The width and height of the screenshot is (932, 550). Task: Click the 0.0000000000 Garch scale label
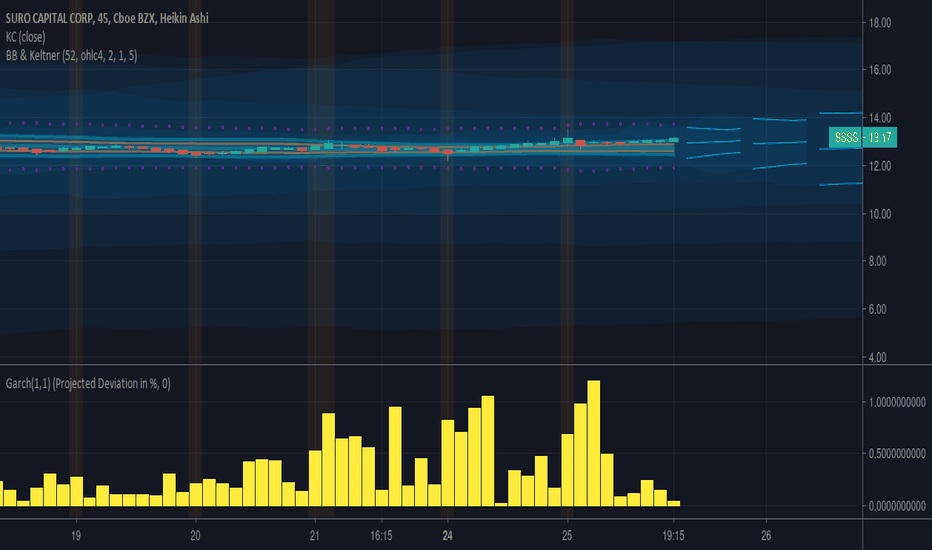point(897,506)
